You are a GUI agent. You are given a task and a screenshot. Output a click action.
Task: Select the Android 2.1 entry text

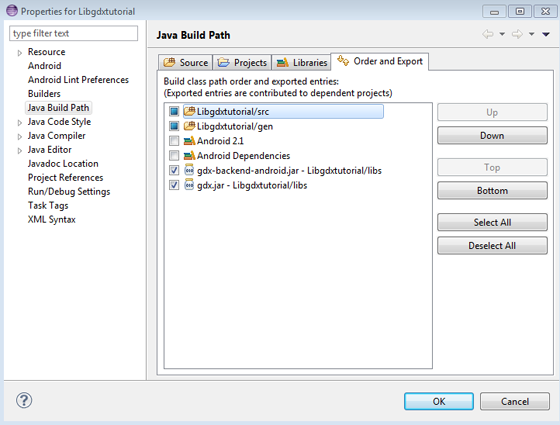click(220, 141)
